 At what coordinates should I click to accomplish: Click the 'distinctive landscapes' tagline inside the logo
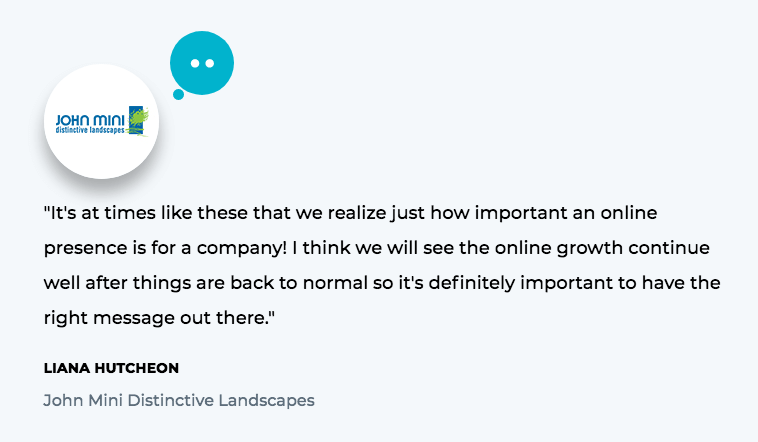click(92, 130)
